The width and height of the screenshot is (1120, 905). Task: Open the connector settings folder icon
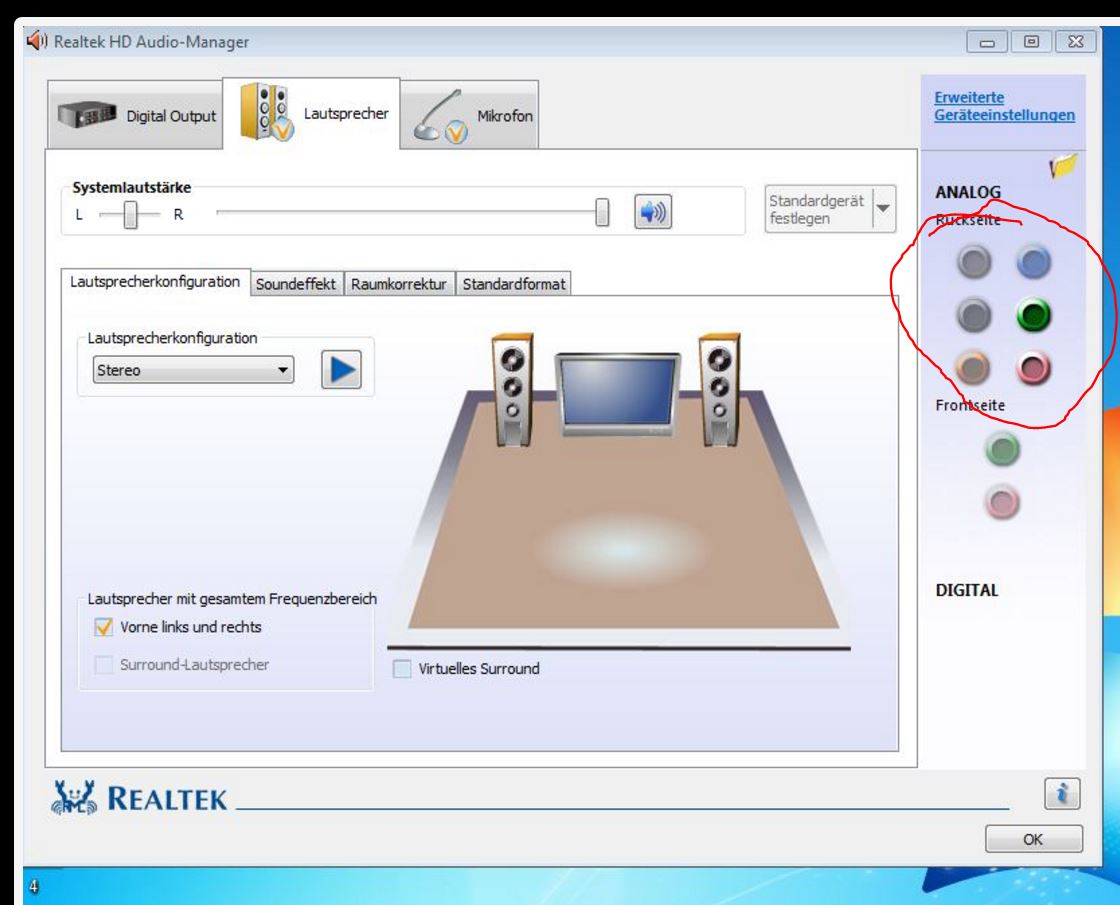coord(1063,166)
